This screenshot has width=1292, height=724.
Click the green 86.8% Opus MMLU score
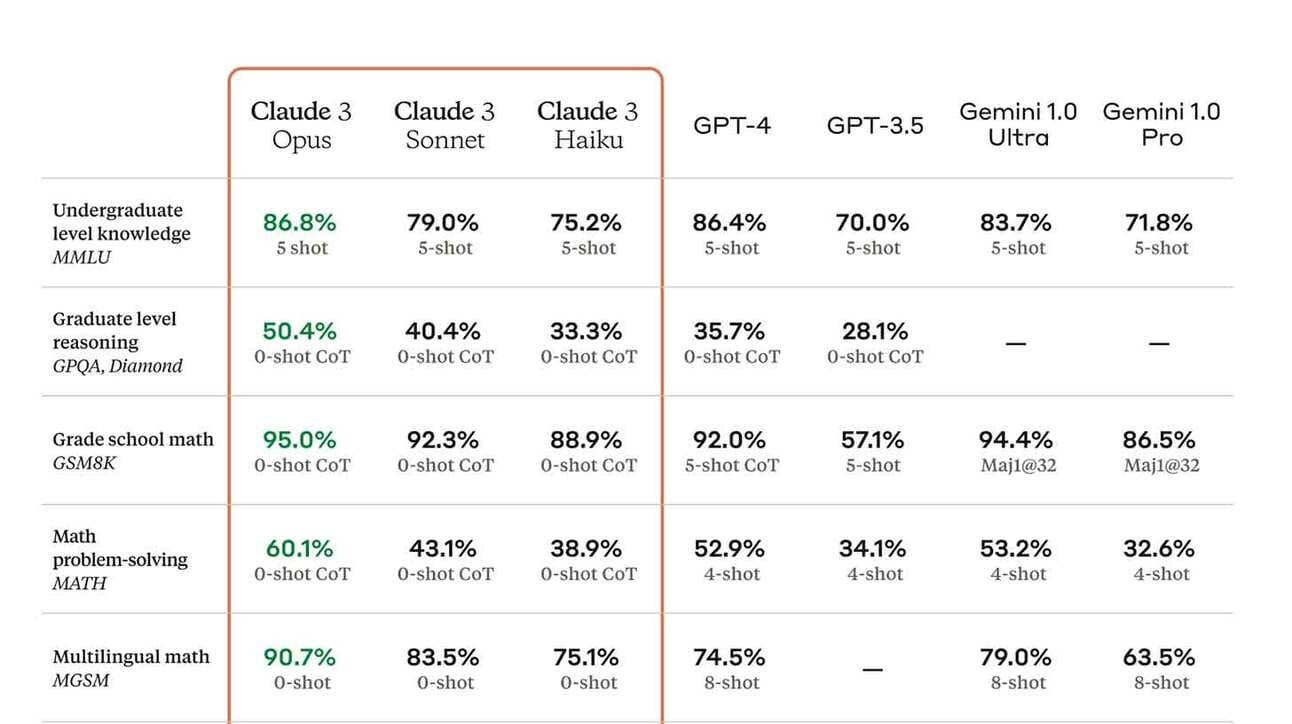coord(300,222)
